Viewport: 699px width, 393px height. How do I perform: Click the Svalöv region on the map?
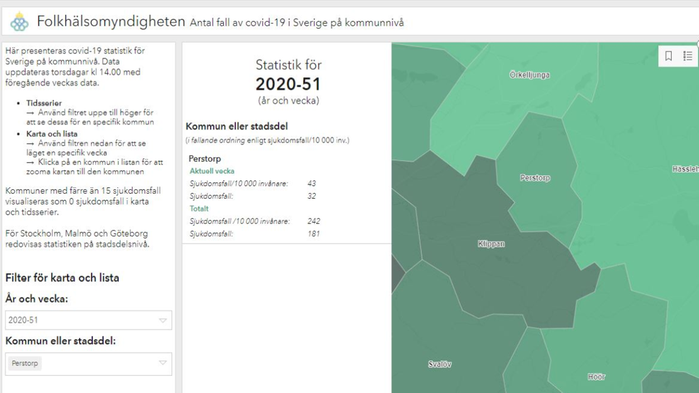(x=440, y=364)
